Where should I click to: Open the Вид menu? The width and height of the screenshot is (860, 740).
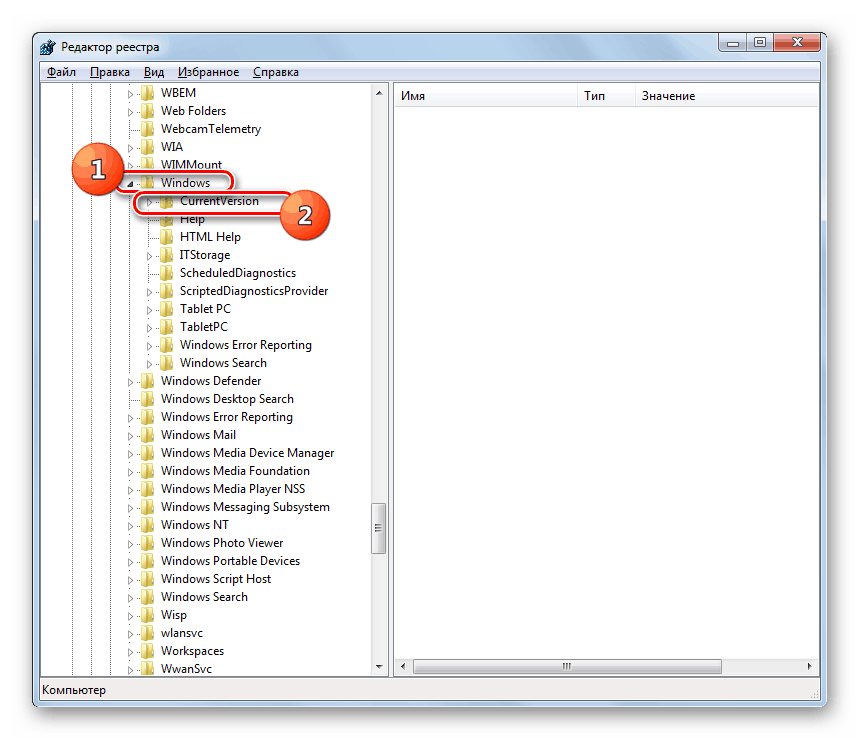point(154,72)
